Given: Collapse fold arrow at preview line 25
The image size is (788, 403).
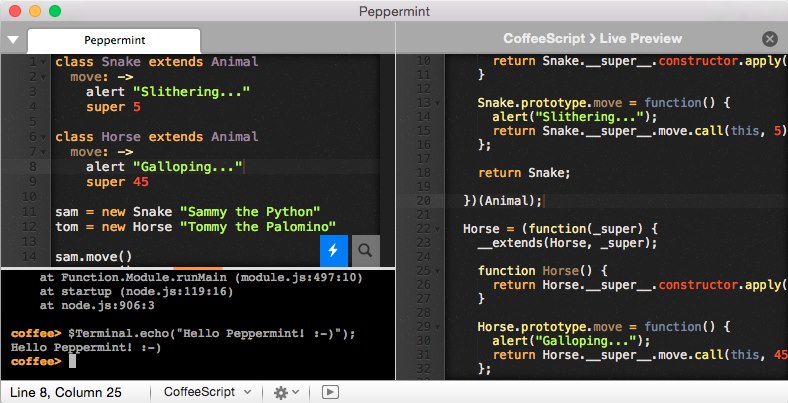Looking at the screenshot, I should pyautogui.click(x=437, y=271).
